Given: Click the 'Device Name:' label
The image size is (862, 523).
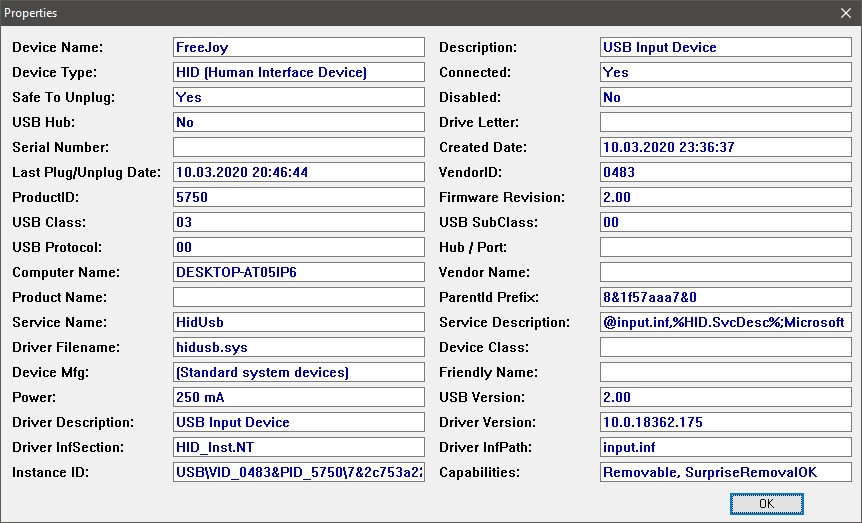Looking at the screenshot, I should click(x=58, y=47).
